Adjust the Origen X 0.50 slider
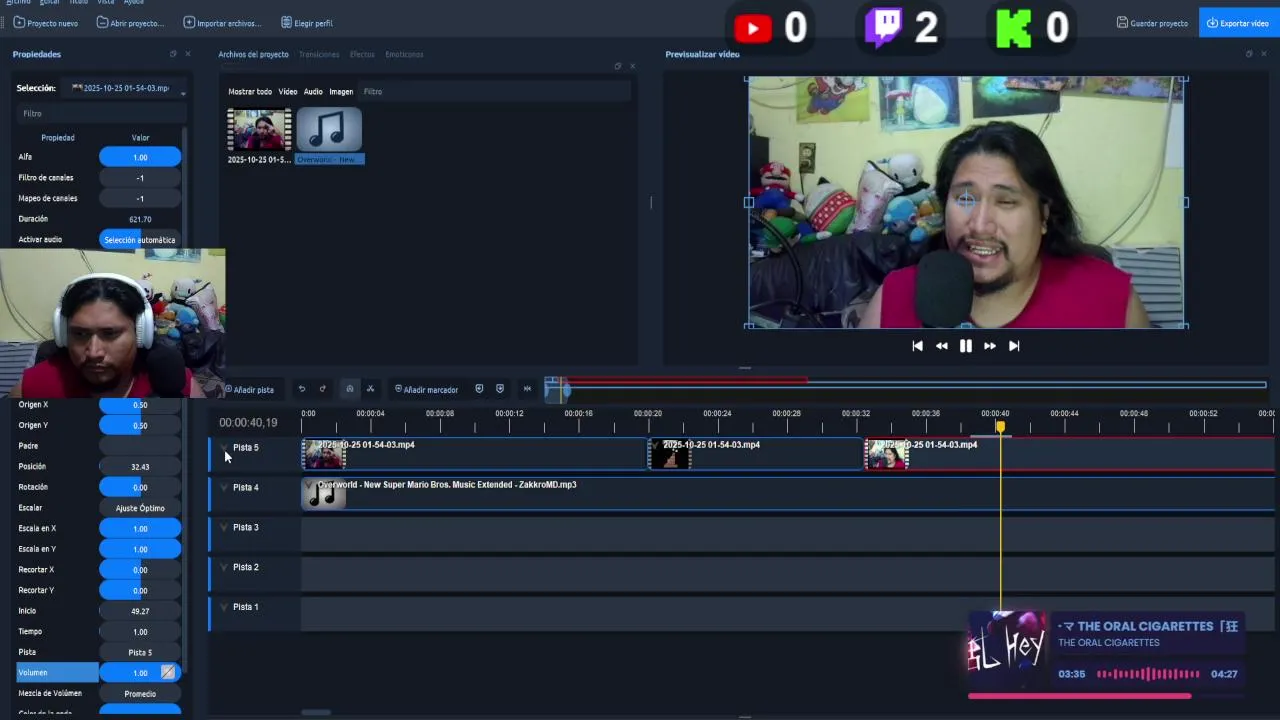 [x=140, y=405]
